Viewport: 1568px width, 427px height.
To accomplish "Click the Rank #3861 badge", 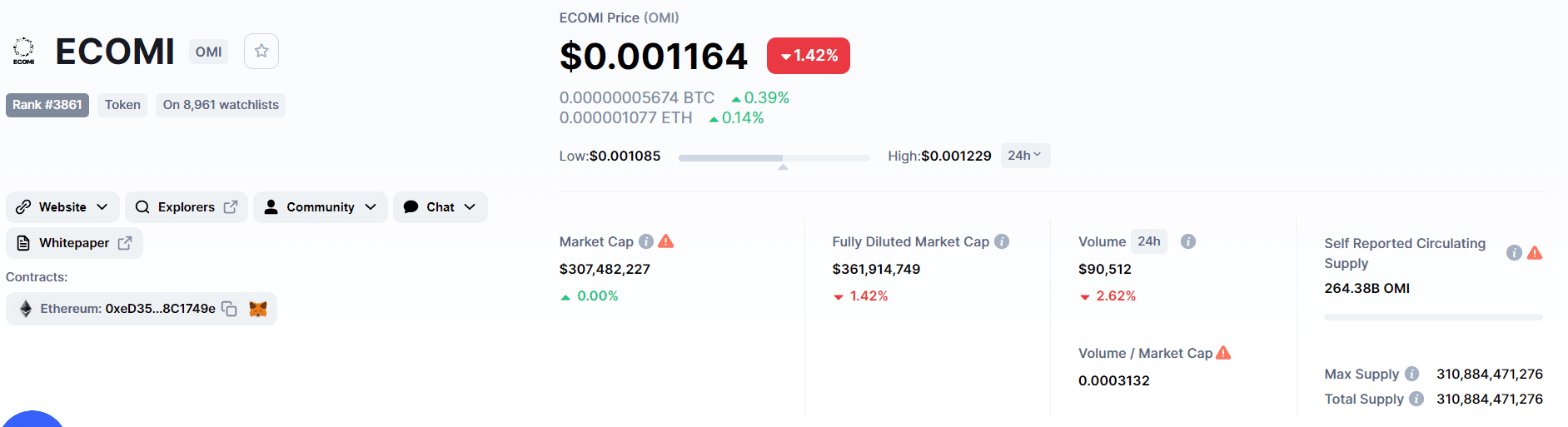I will [x=47, y=105].
